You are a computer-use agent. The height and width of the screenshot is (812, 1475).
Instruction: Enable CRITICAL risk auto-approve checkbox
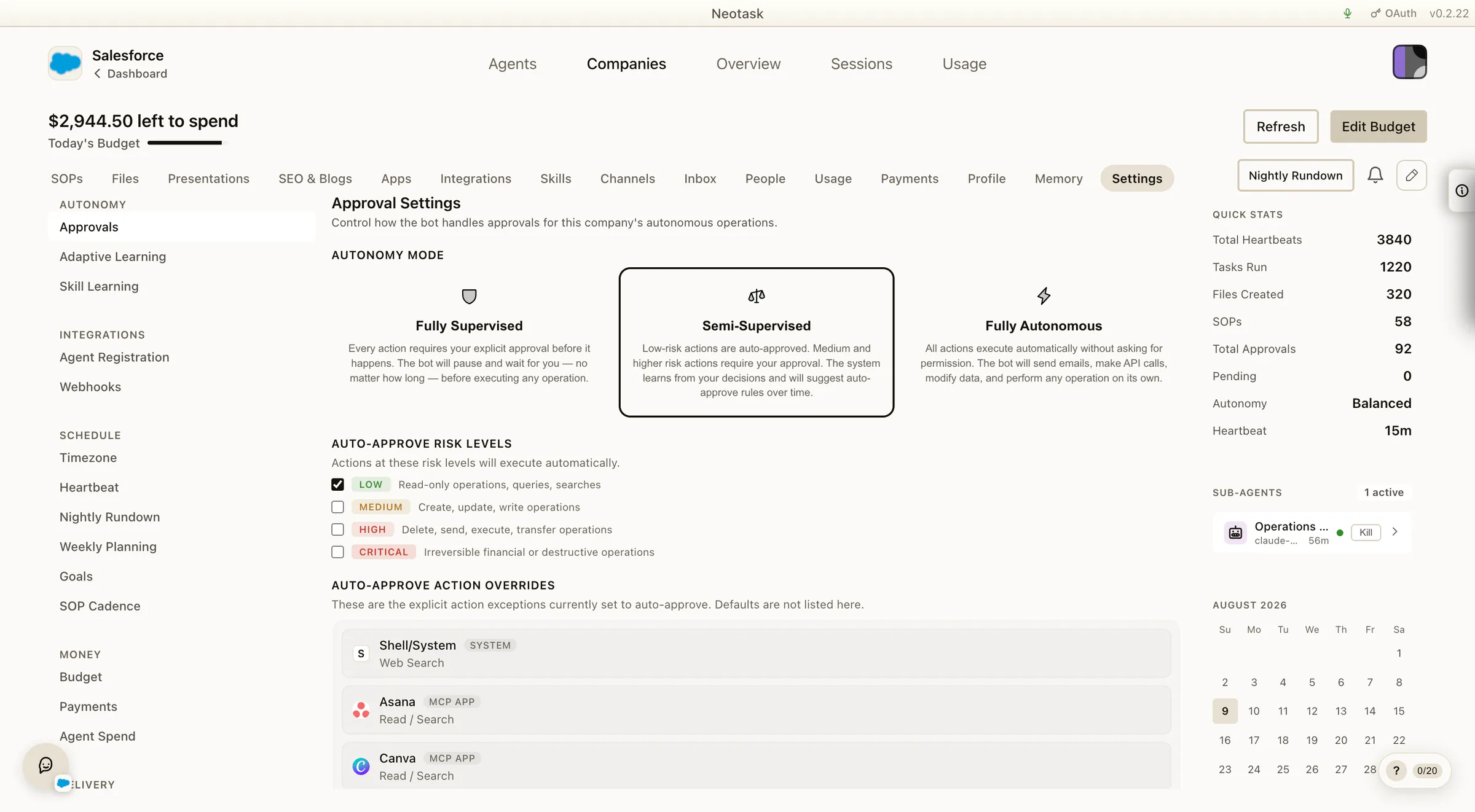coord(337,552)
